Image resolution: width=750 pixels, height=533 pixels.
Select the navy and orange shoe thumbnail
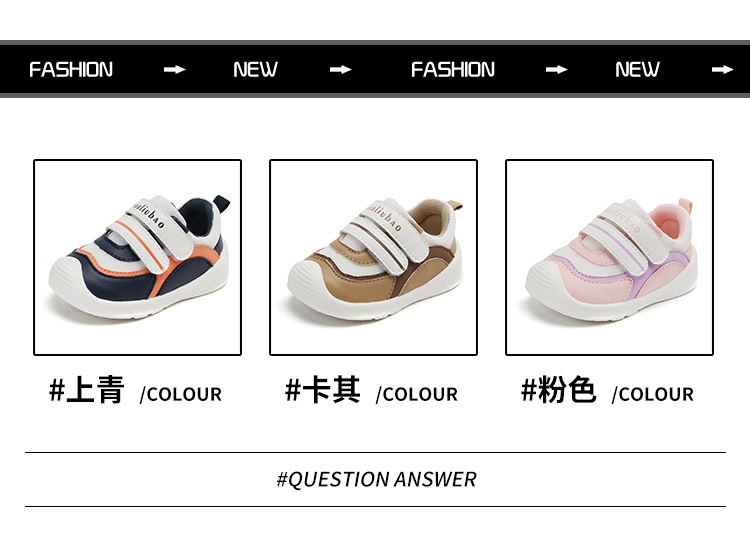(x=137, y=257)
